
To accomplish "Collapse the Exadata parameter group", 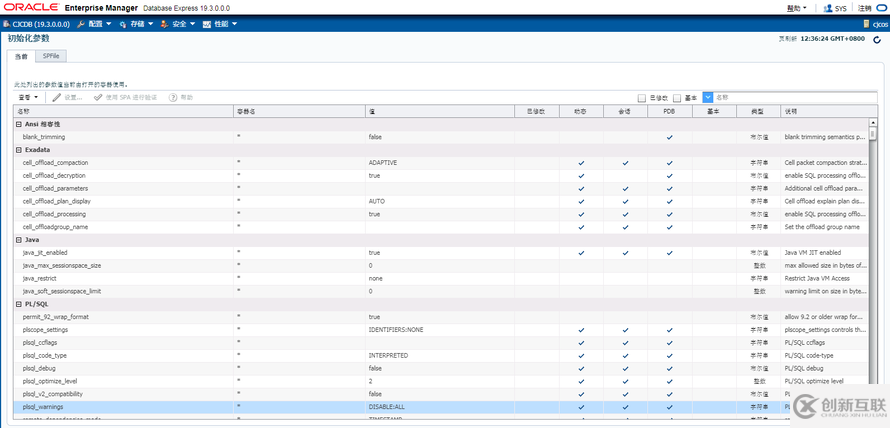I will point(18,149).
